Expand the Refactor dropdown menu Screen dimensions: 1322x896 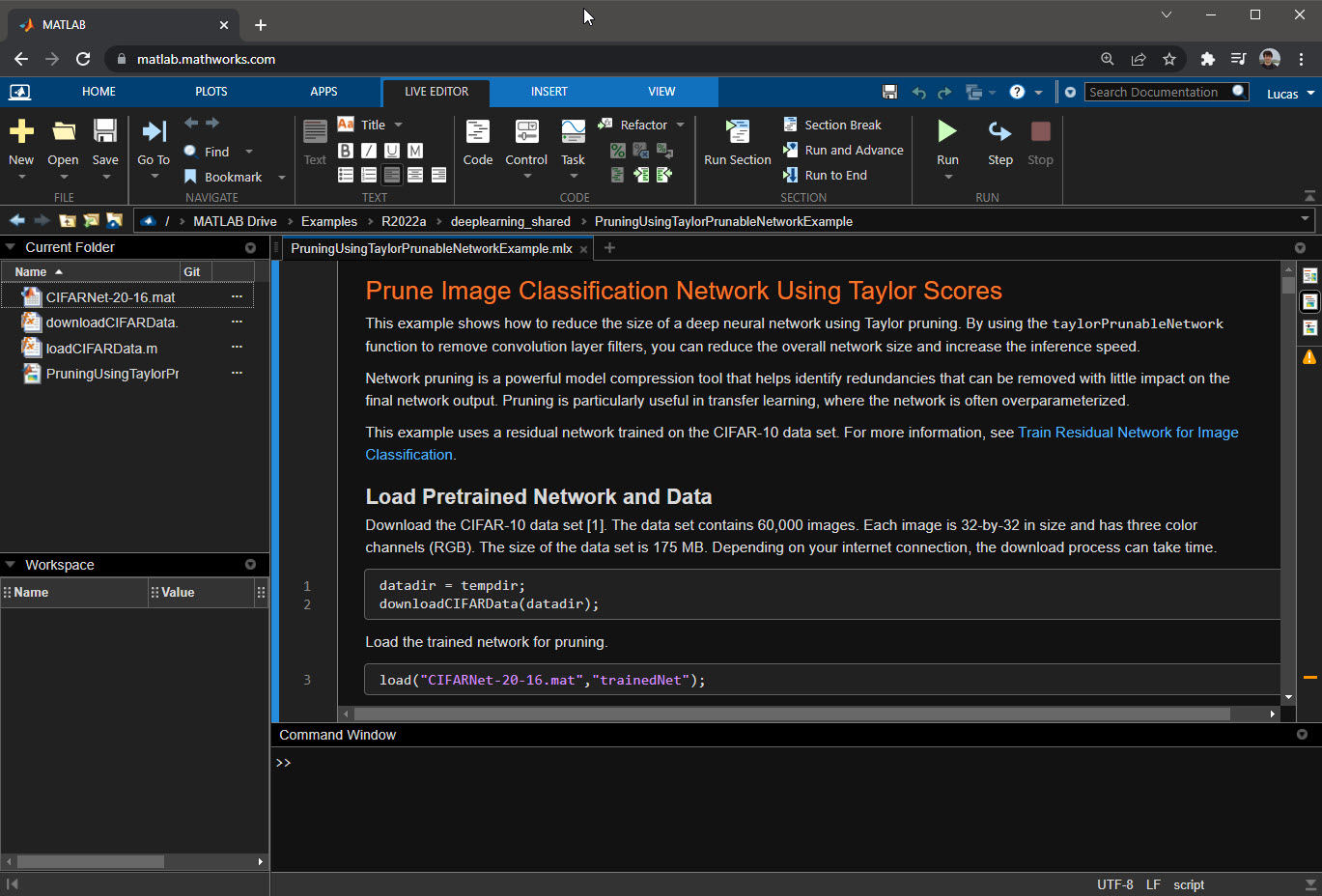[680, 126]
